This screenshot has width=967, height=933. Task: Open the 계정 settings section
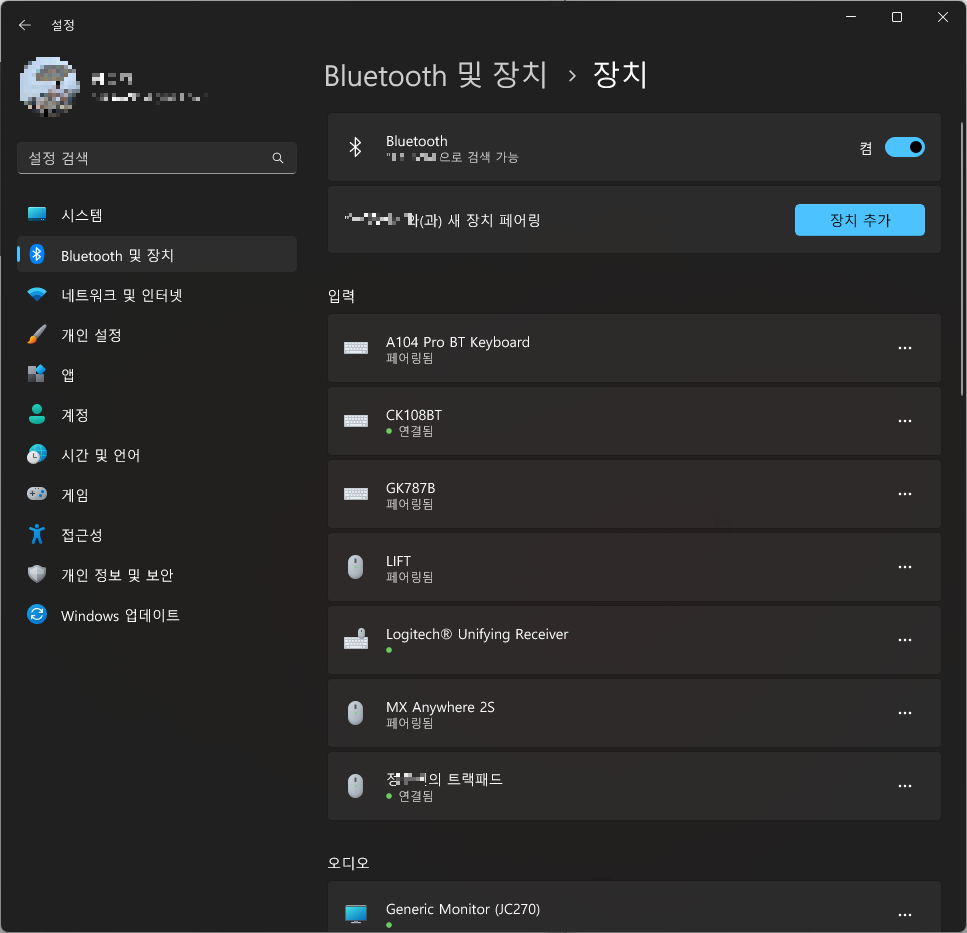157,414
